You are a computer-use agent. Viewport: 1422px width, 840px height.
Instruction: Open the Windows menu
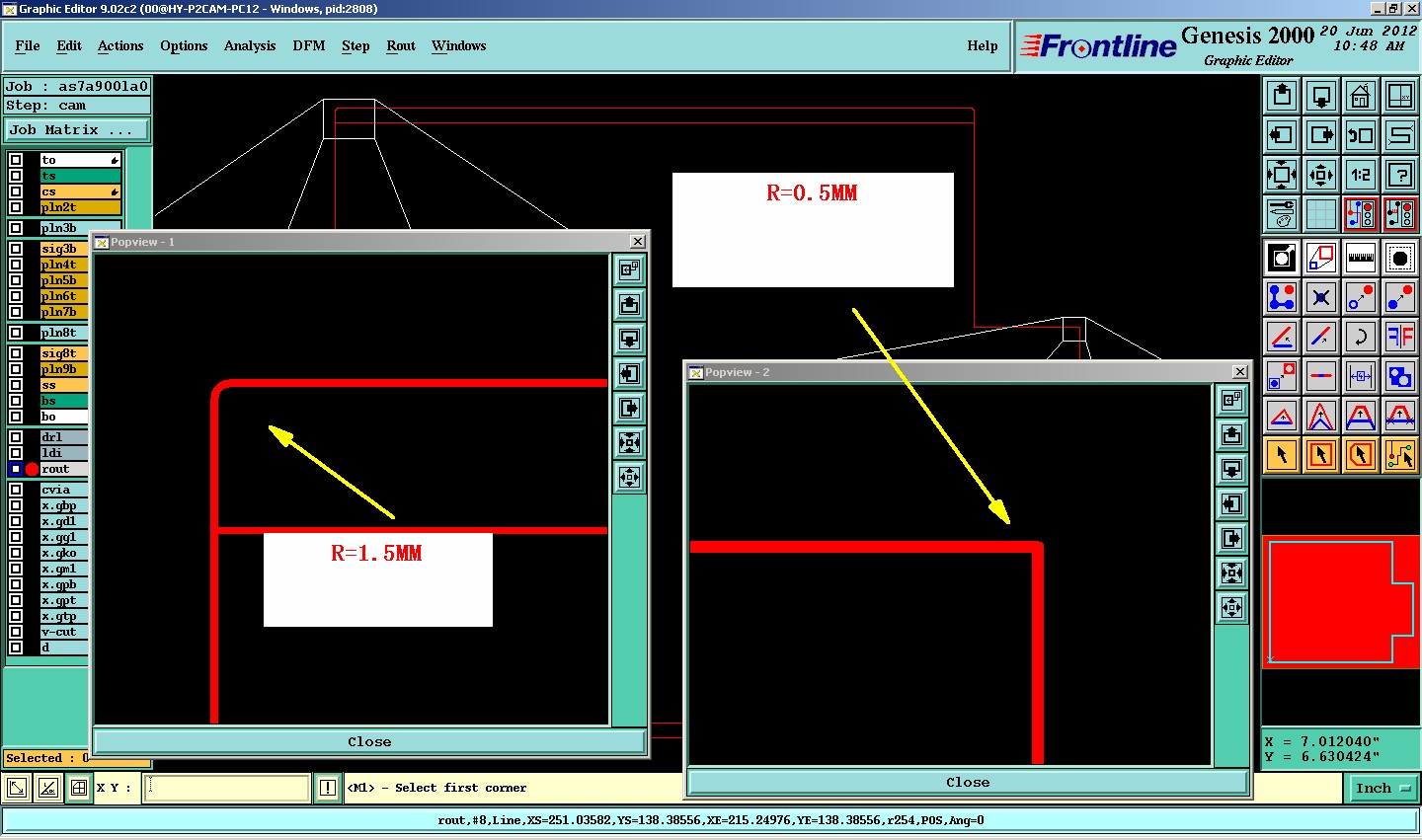(x=459, y=46)
